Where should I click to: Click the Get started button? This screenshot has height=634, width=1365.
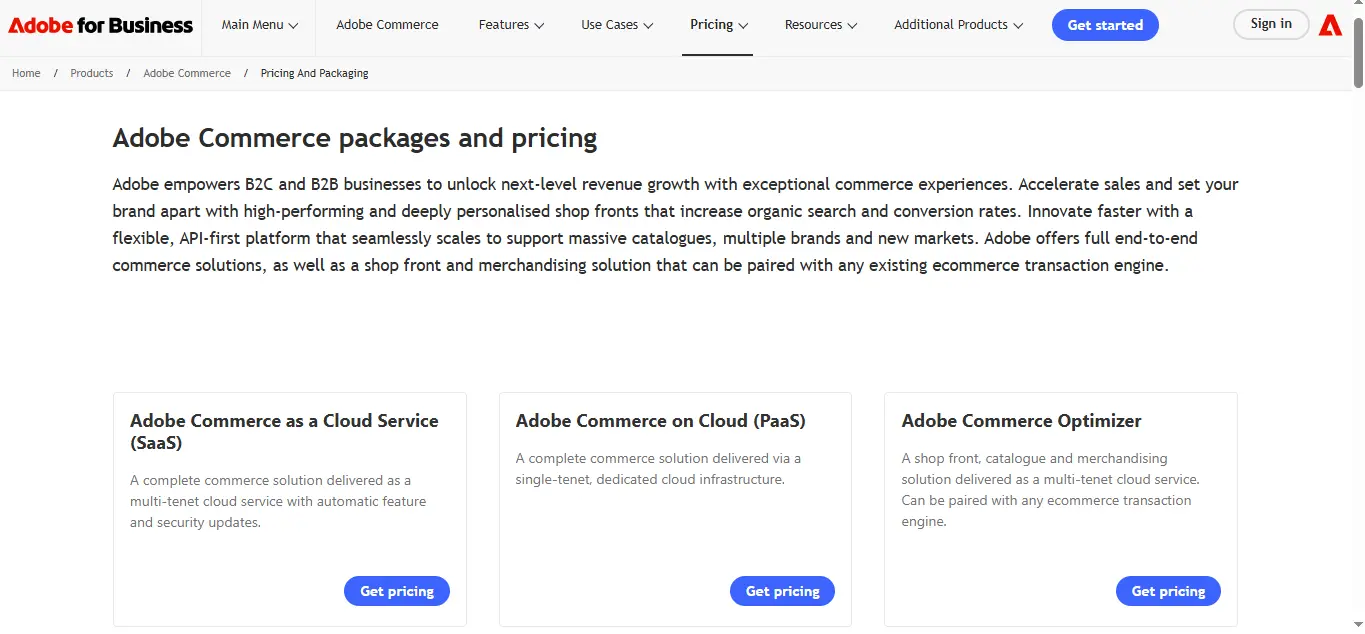coord(1105,25)
